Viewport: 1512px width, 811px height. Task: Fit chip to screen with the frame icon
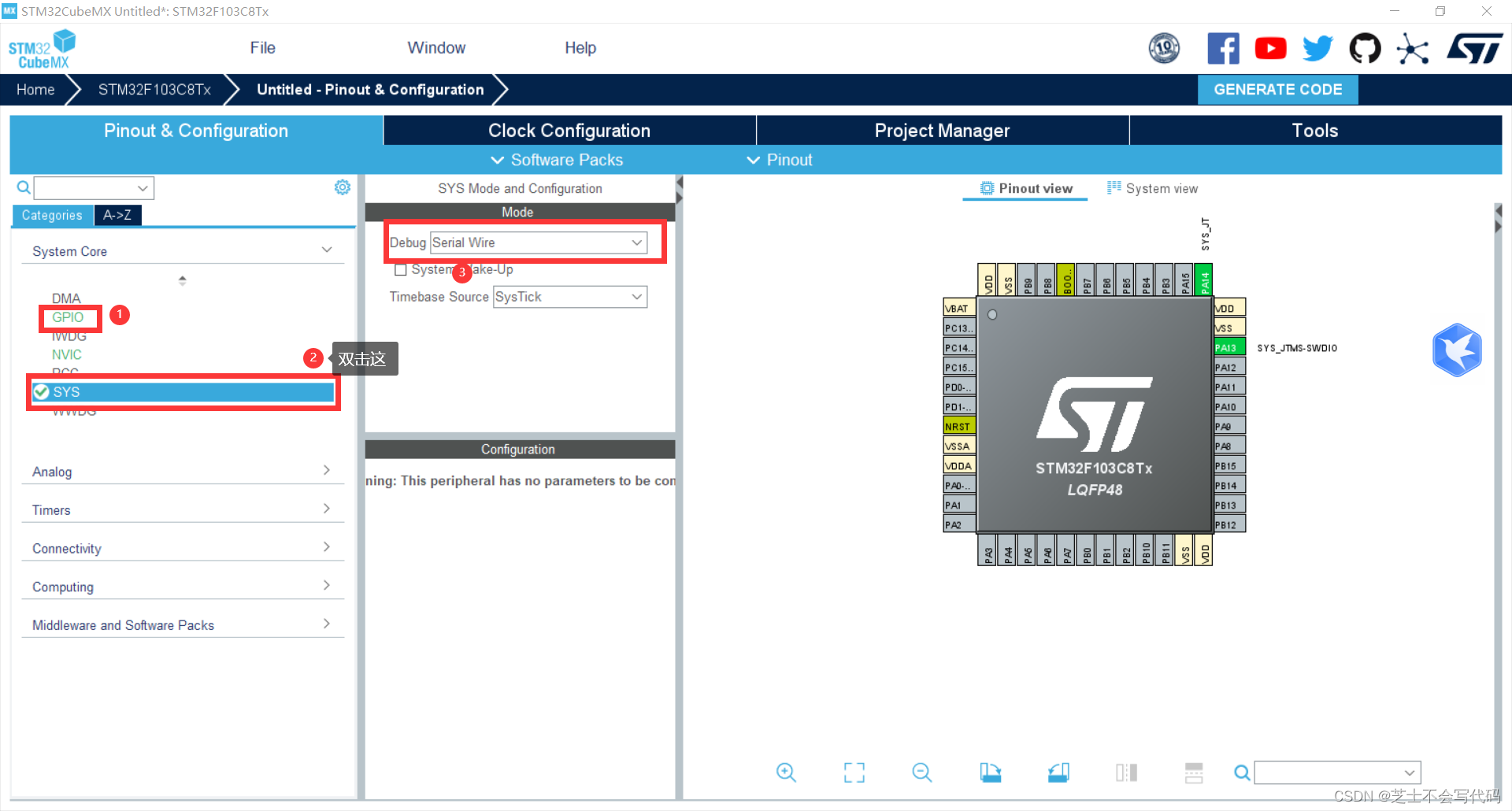point(854,772)
